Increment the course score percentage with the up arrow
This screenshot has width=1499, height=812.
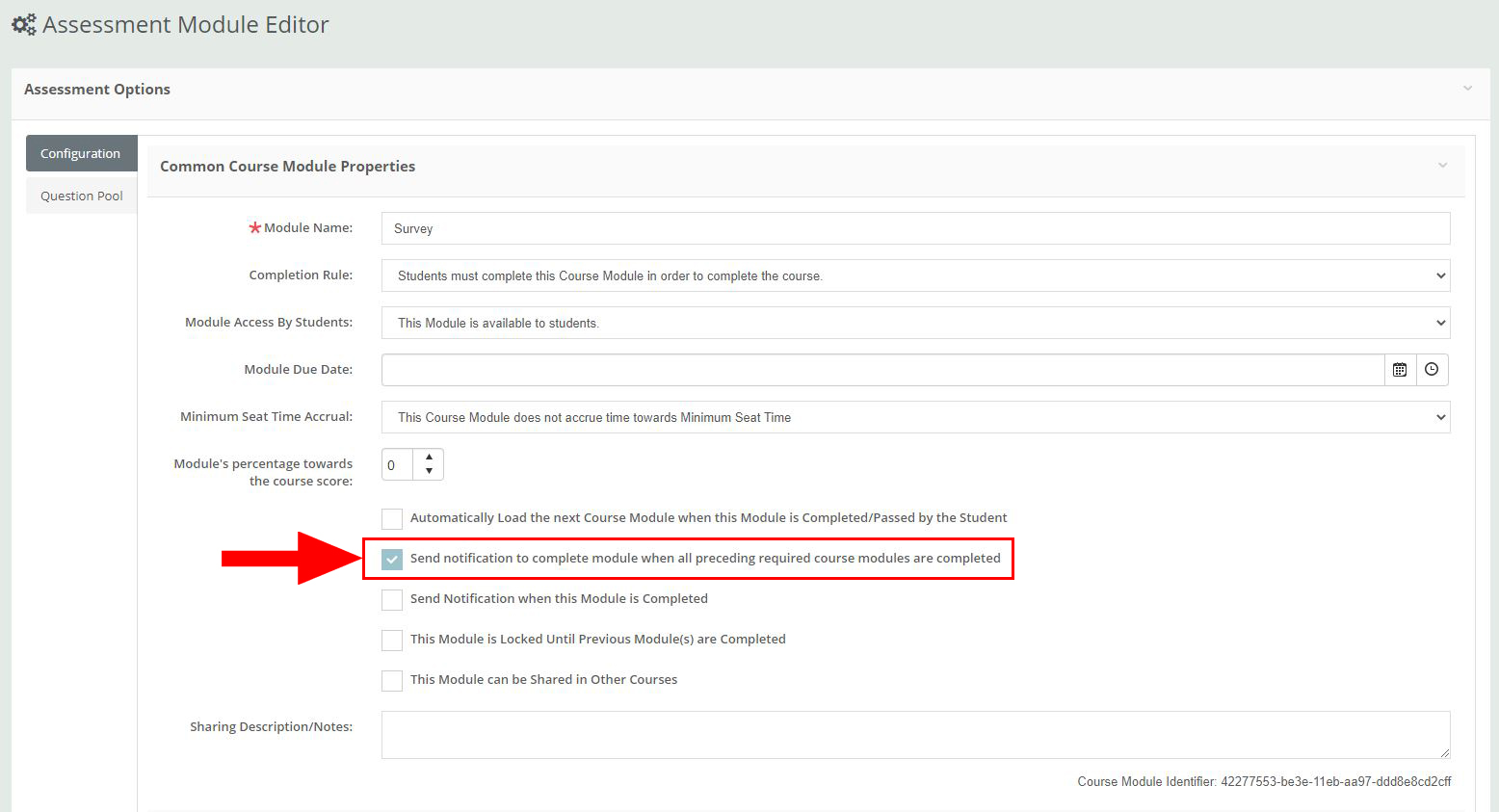430,457
